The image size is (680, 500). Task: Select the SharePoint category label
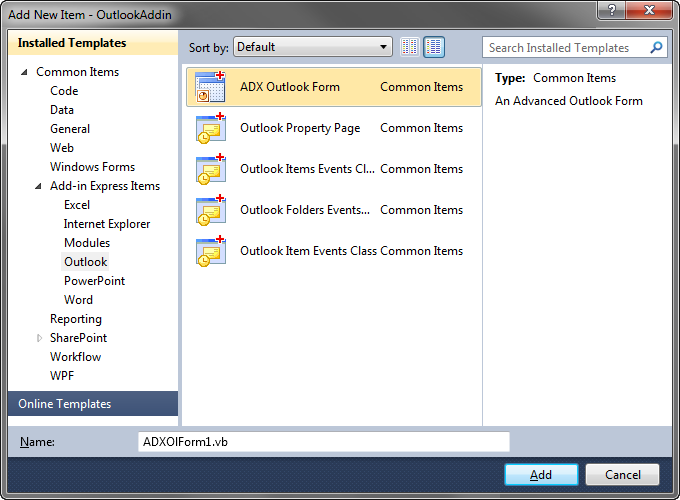tap(78, 338)
